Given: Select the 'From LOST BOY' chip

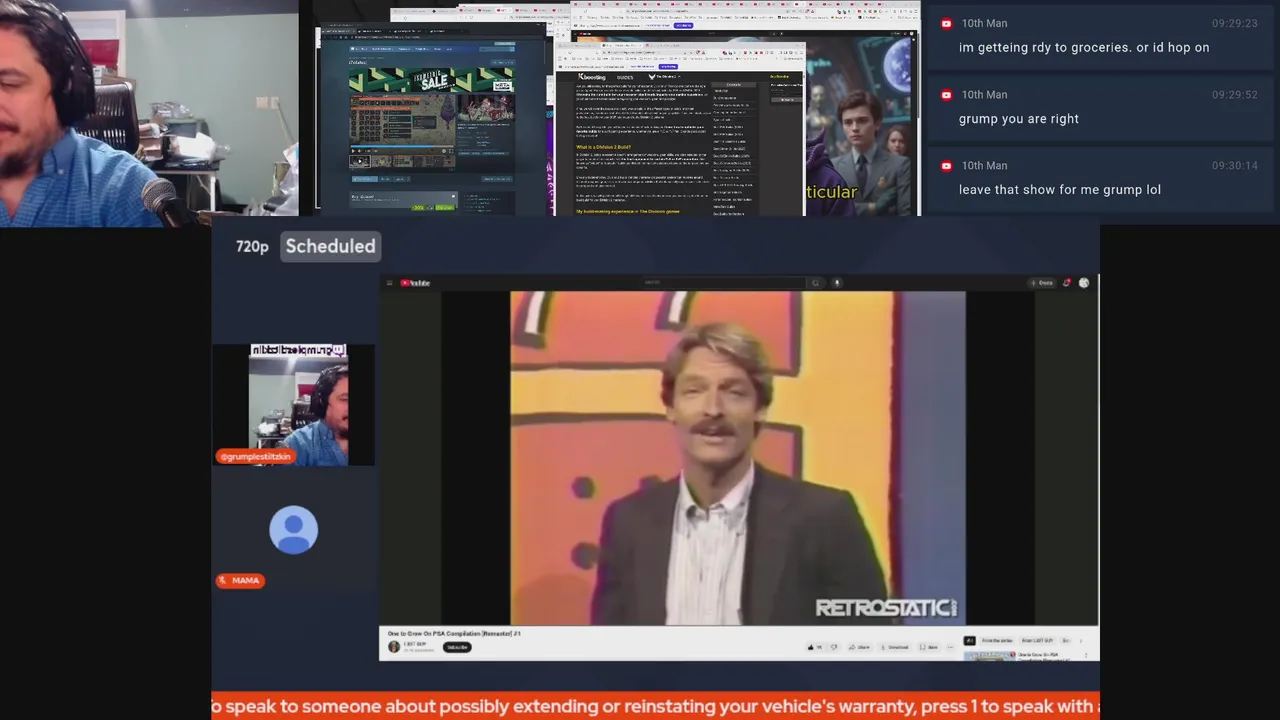Looking at the screenshot, I should (1038, 641).
